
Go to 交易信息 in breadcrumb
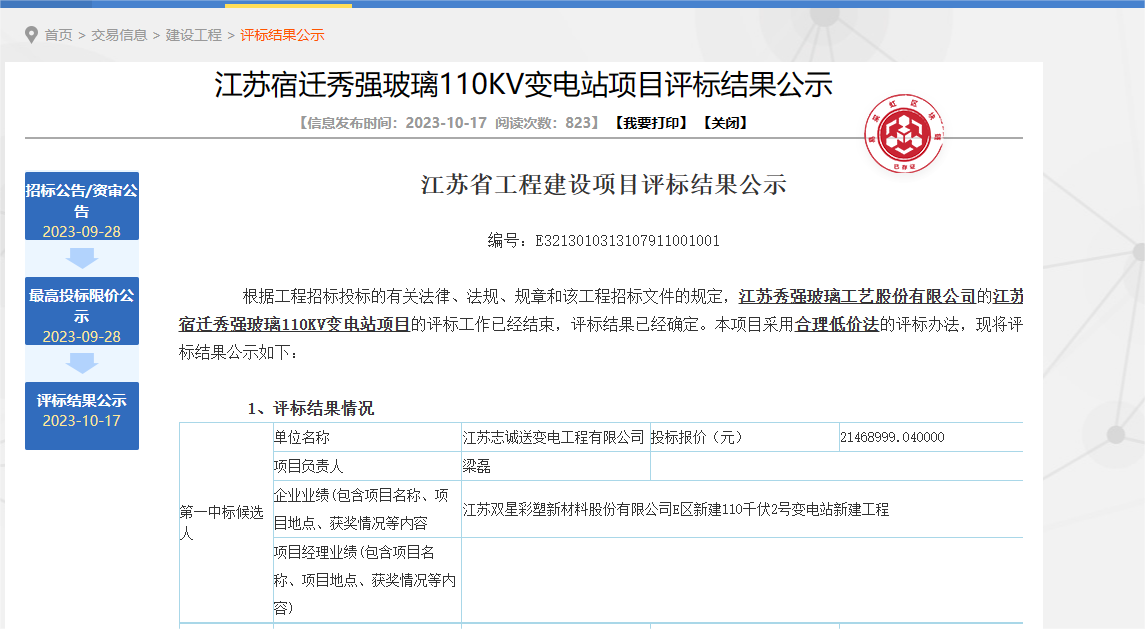tap(119, 35)
